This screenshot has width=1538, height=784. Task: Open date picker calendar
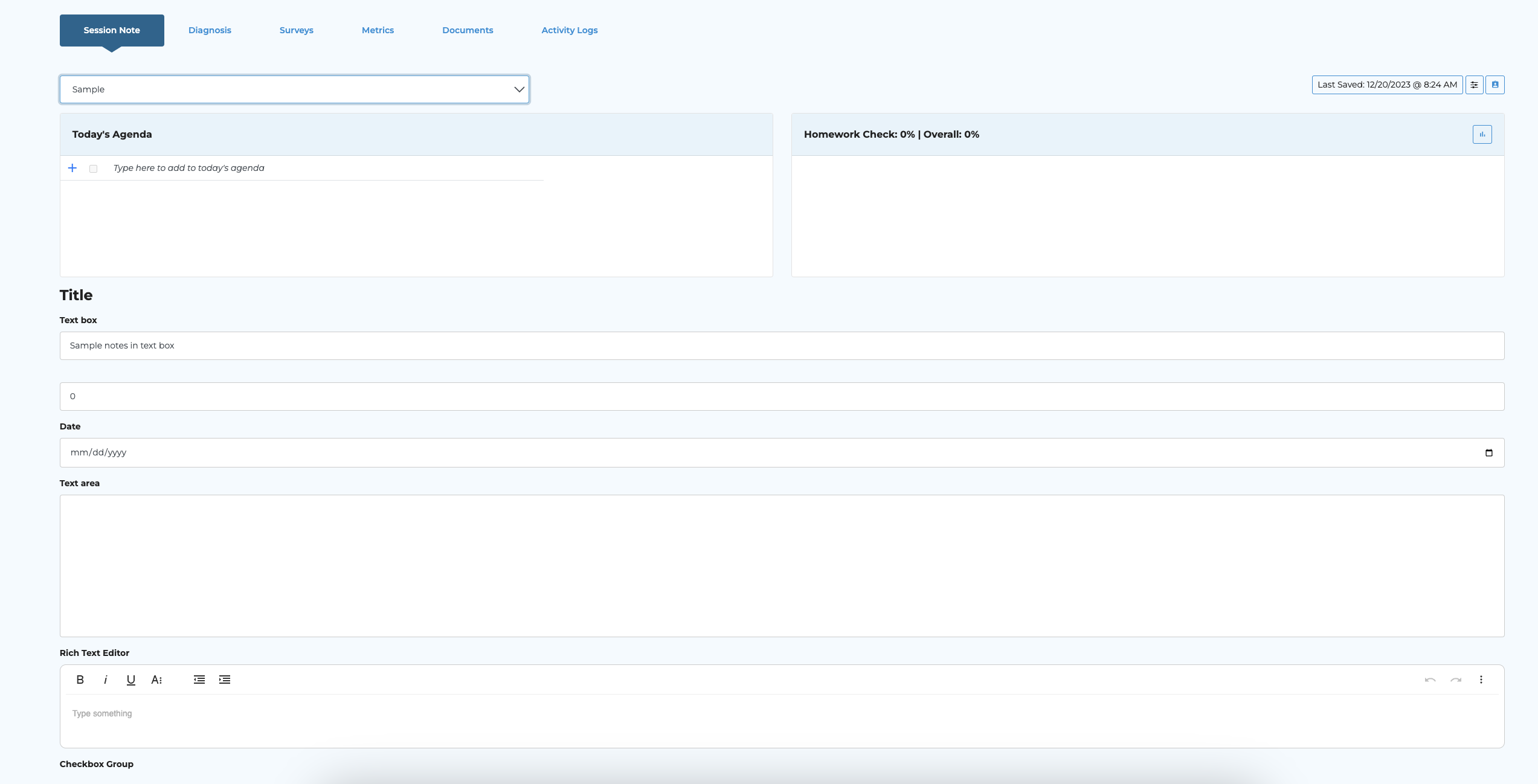click(x=1488, y=452)
